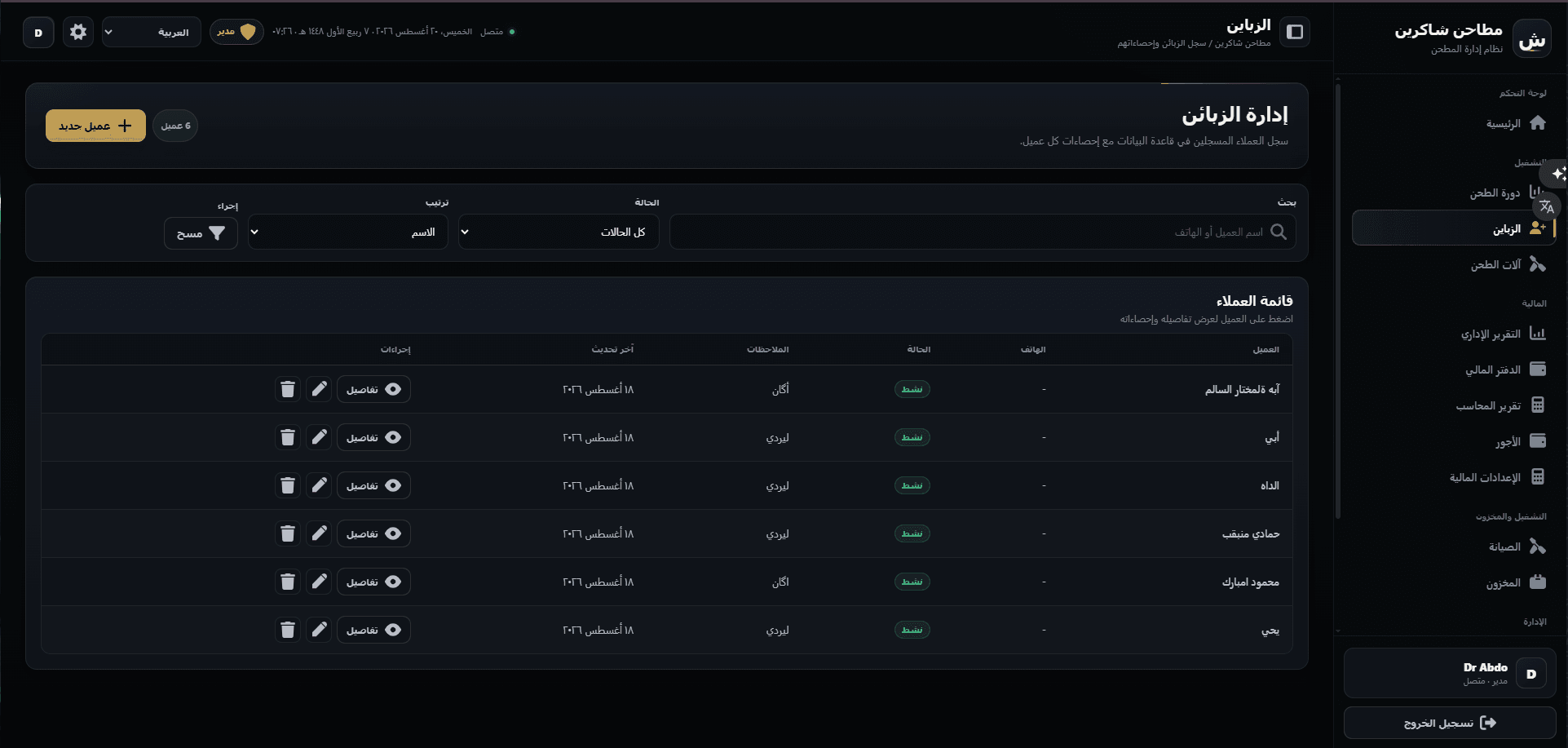The height and width of the screenshot is (748, 1568).
Task: Open the كل الحالات status dropdown
Action: [x=559, y=232]
